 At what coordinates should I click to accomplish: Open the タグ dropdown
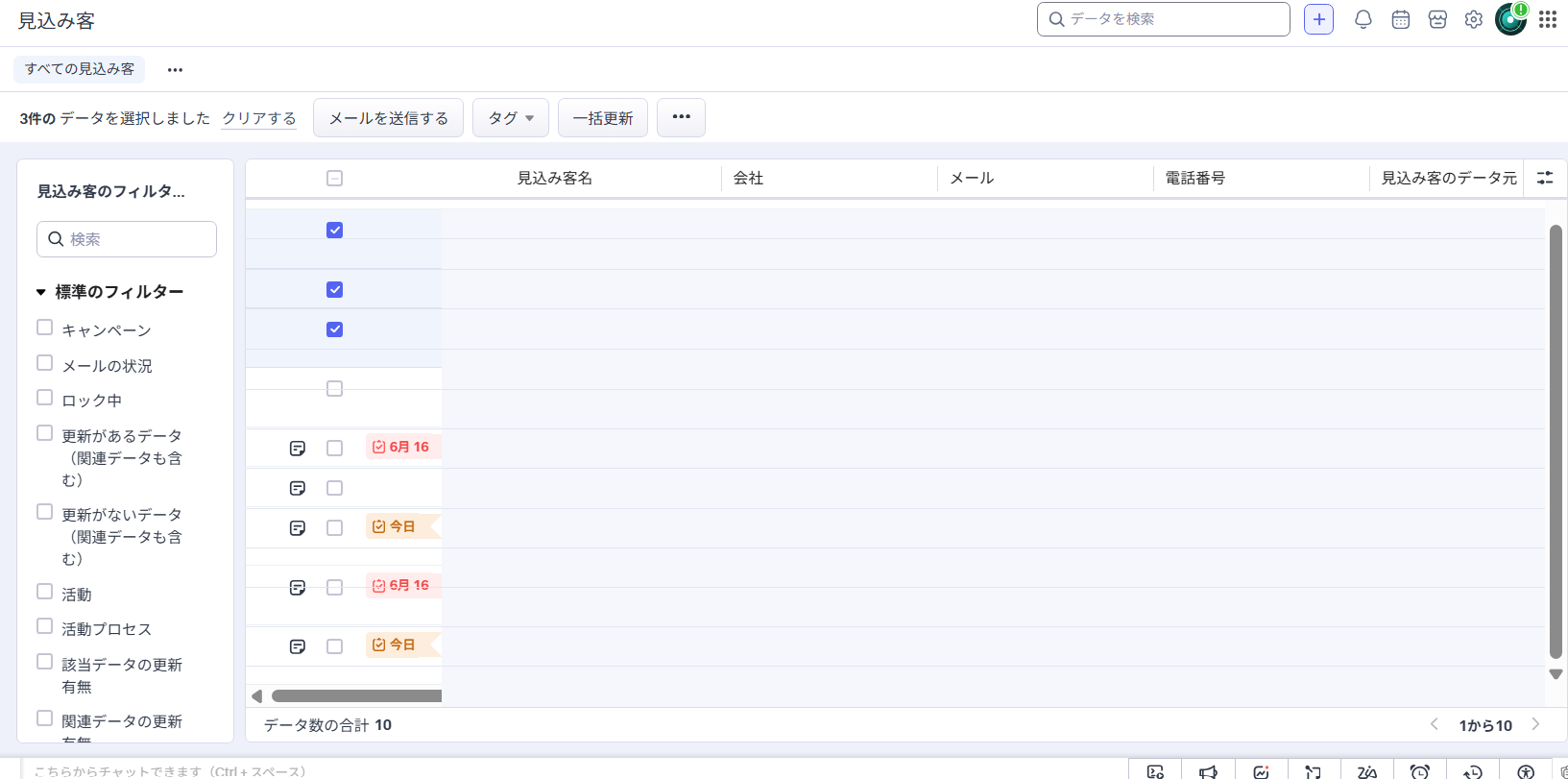[511, 118]
